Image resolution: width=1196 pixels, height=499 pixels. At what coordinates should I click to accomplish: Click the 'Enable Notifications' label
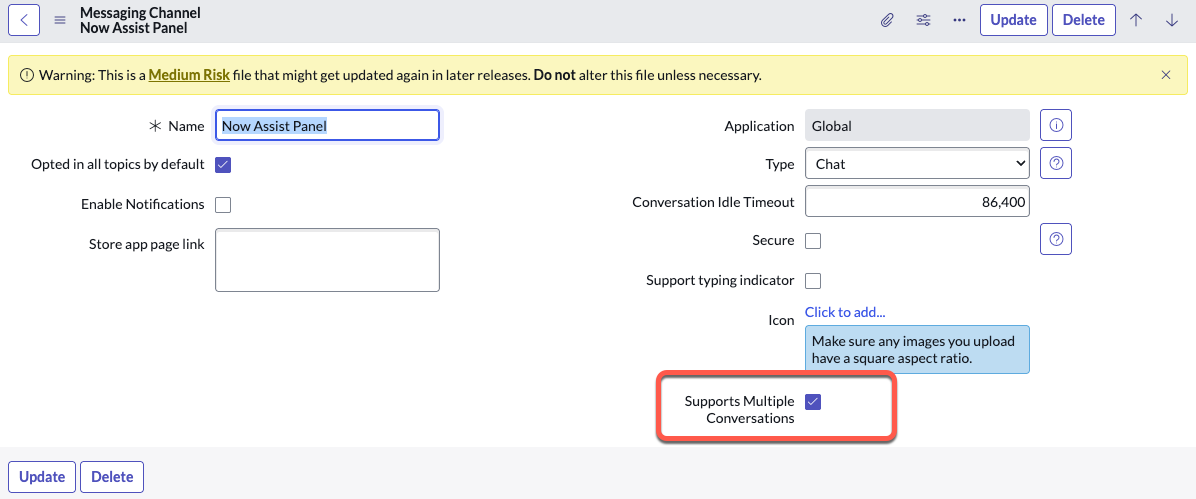(x=143, y=204)
